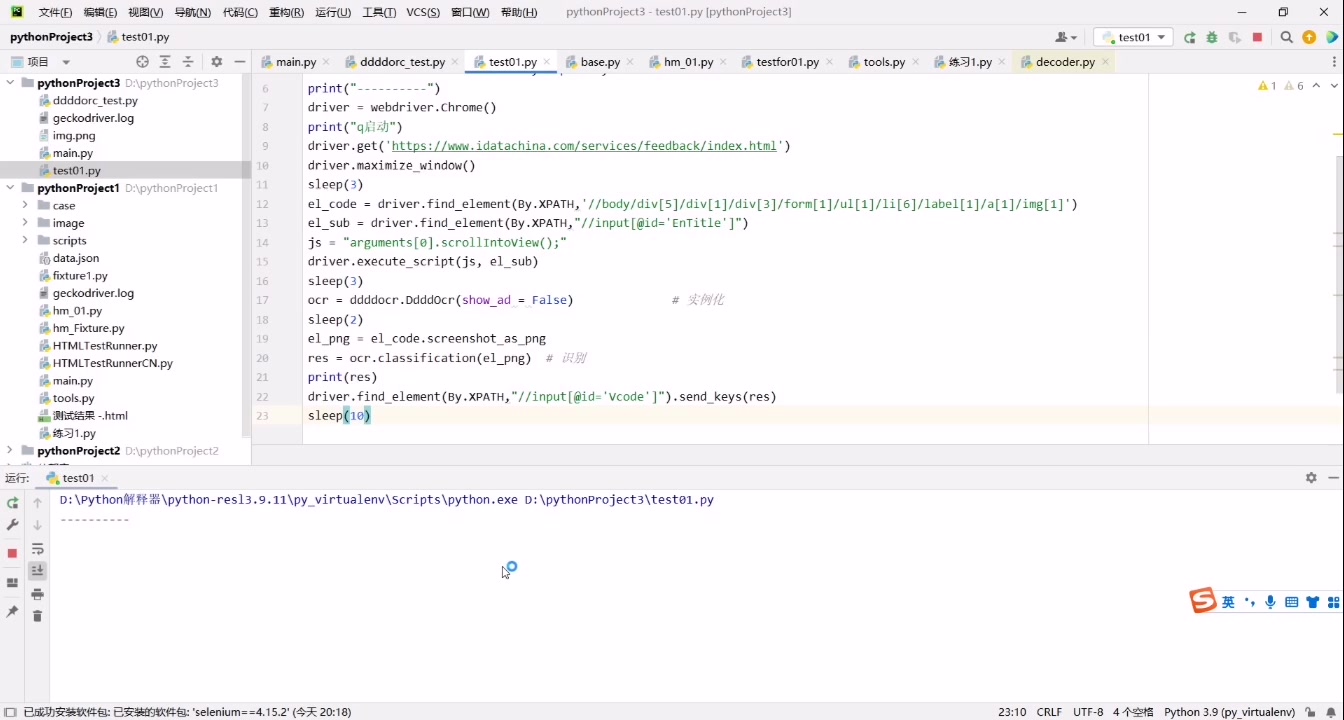The width and height of the screenshot is (1344, 720).
Task: Collapse pythonProject1 tree node
Action: tap(10, 188)
